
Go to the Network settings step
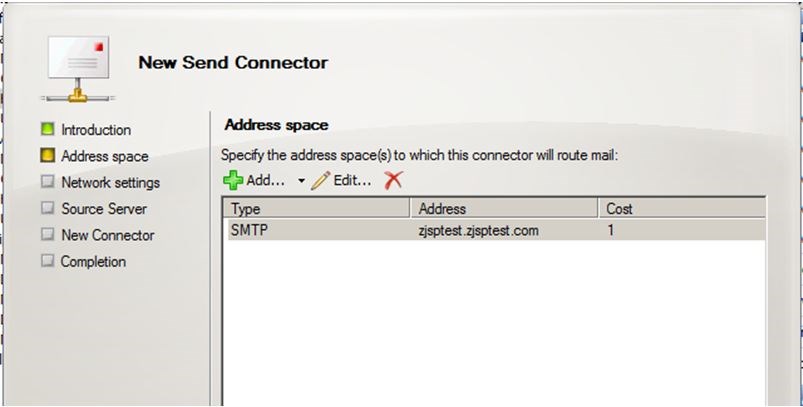pos(111,182)
